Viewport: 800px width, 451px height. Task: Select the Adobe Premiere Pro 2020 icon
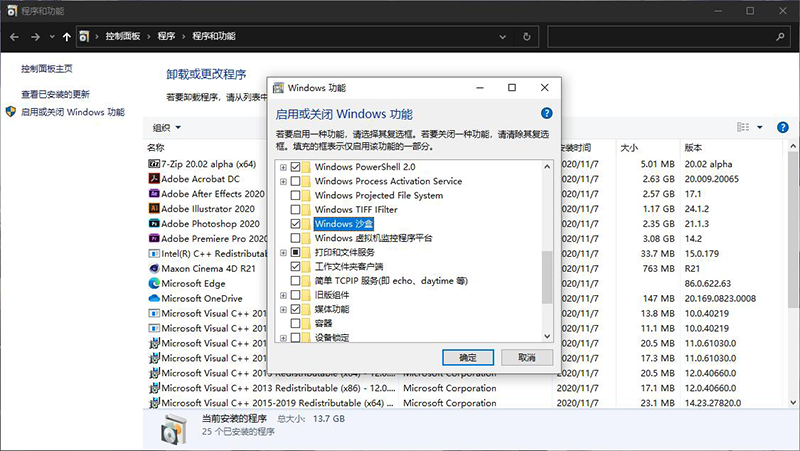(x=154, y=238)
